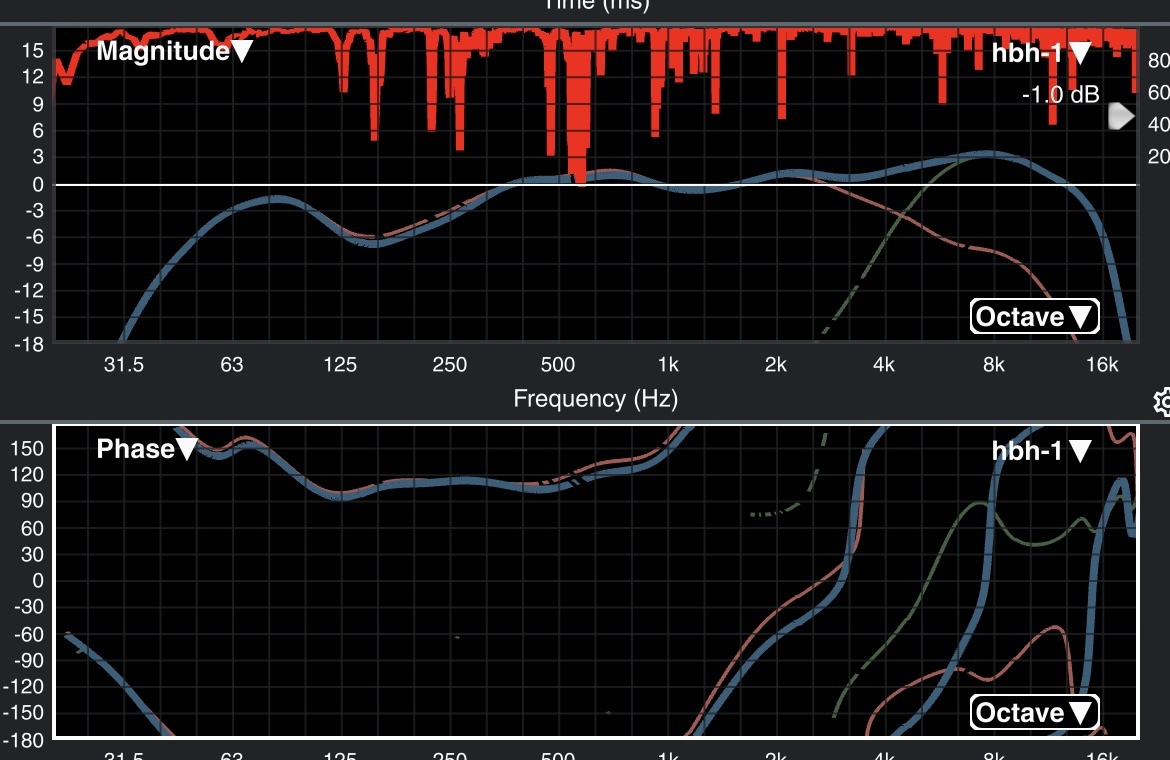The width and height of the screenshot is (1170, 760).
Task: Open settings with the gear icon
Action: (x=1163, y=402)
